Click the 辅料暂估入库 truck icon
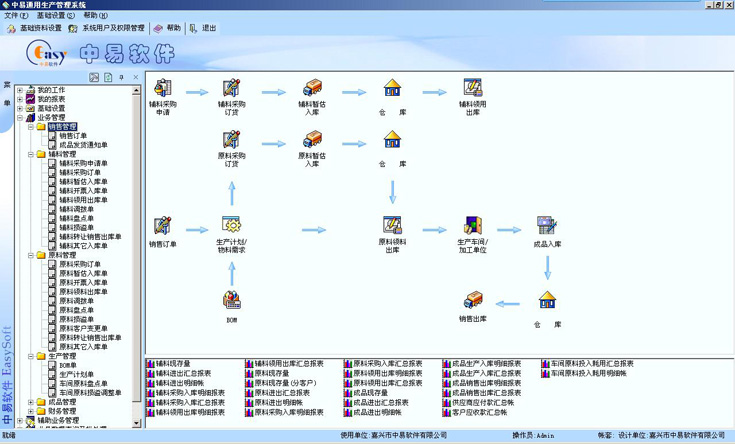This screenshot has height=444, width=735. click(312, 88)
